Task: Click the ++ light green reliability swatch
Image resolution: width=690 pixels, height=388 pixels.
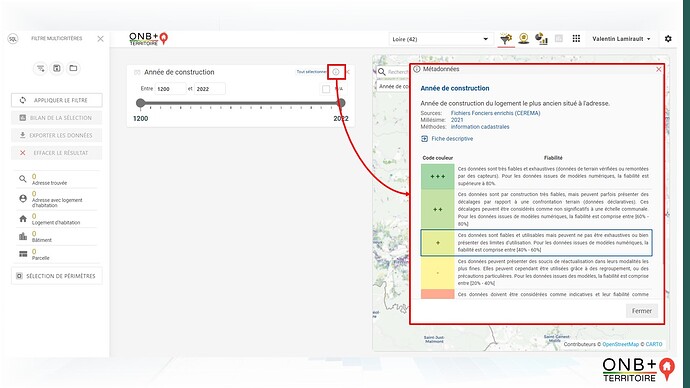Action: point(437,209)
